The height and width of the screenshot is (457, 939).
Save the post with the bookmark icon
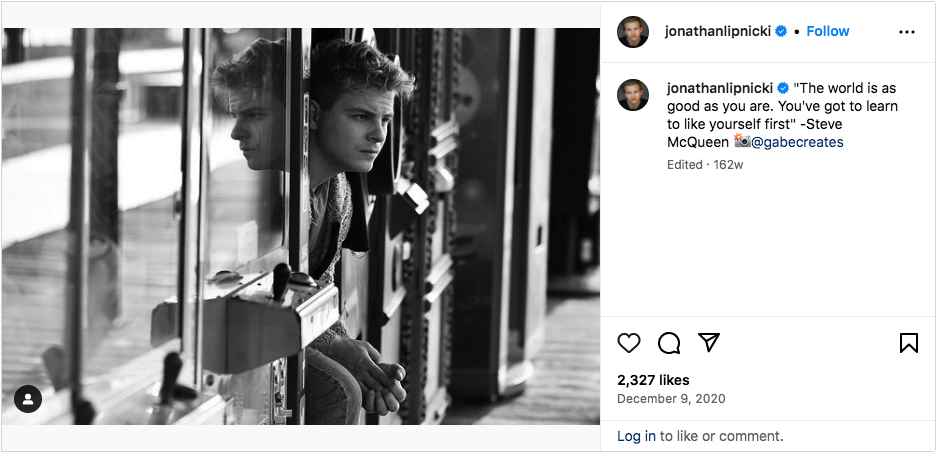(908, 343)
